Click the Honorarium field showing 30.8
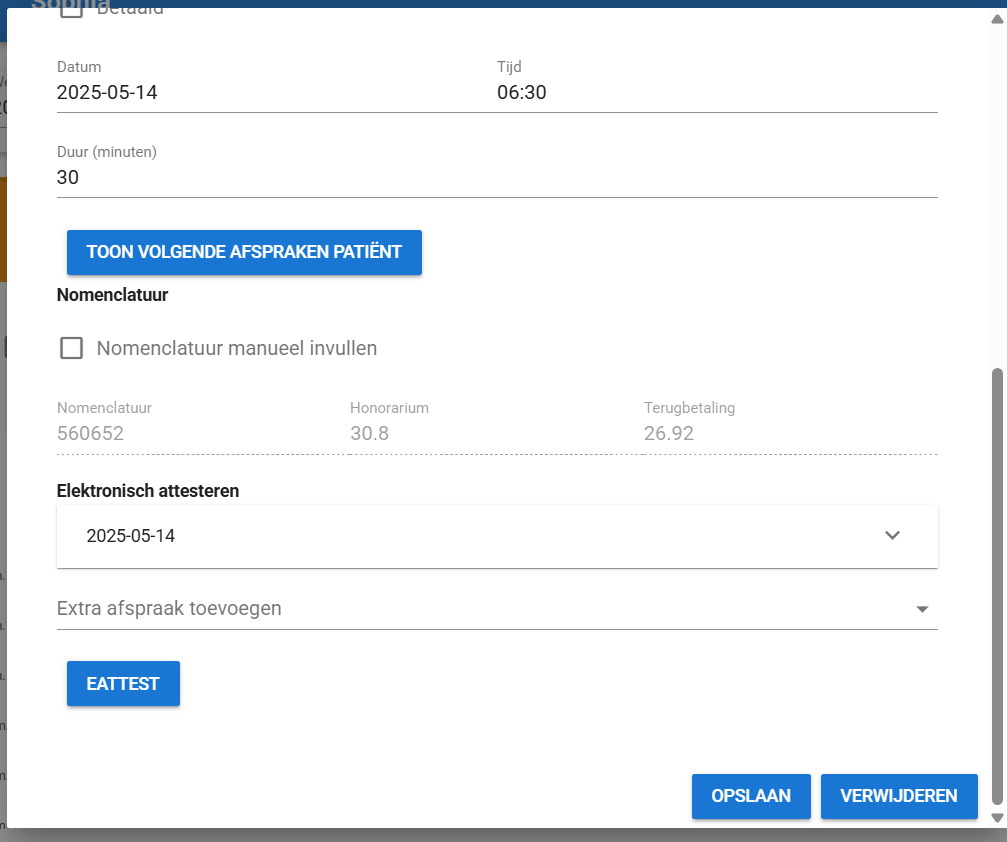The height and width of the screenshot is (842, 1007). point(490,433)
